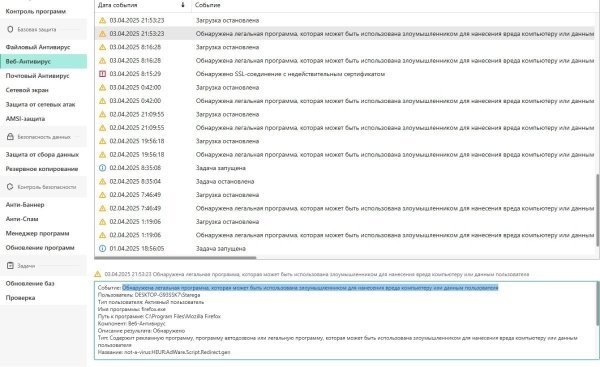The width and height of the screenshot is (600, 367).
Task: Click warning icon of 21:53:23 'Загрузка остановлена' row
Action: (103, 20)
